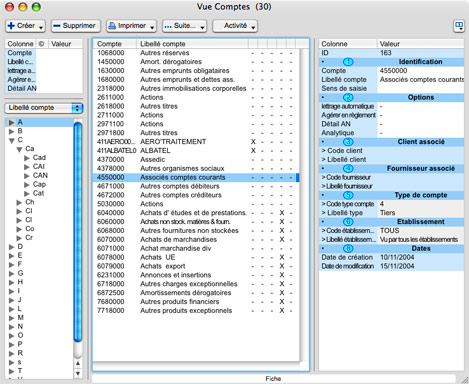Viewport: 469px width, 384px height.
Task: Select row 6071000 Achat marchandise div
Action: [196, 248]
